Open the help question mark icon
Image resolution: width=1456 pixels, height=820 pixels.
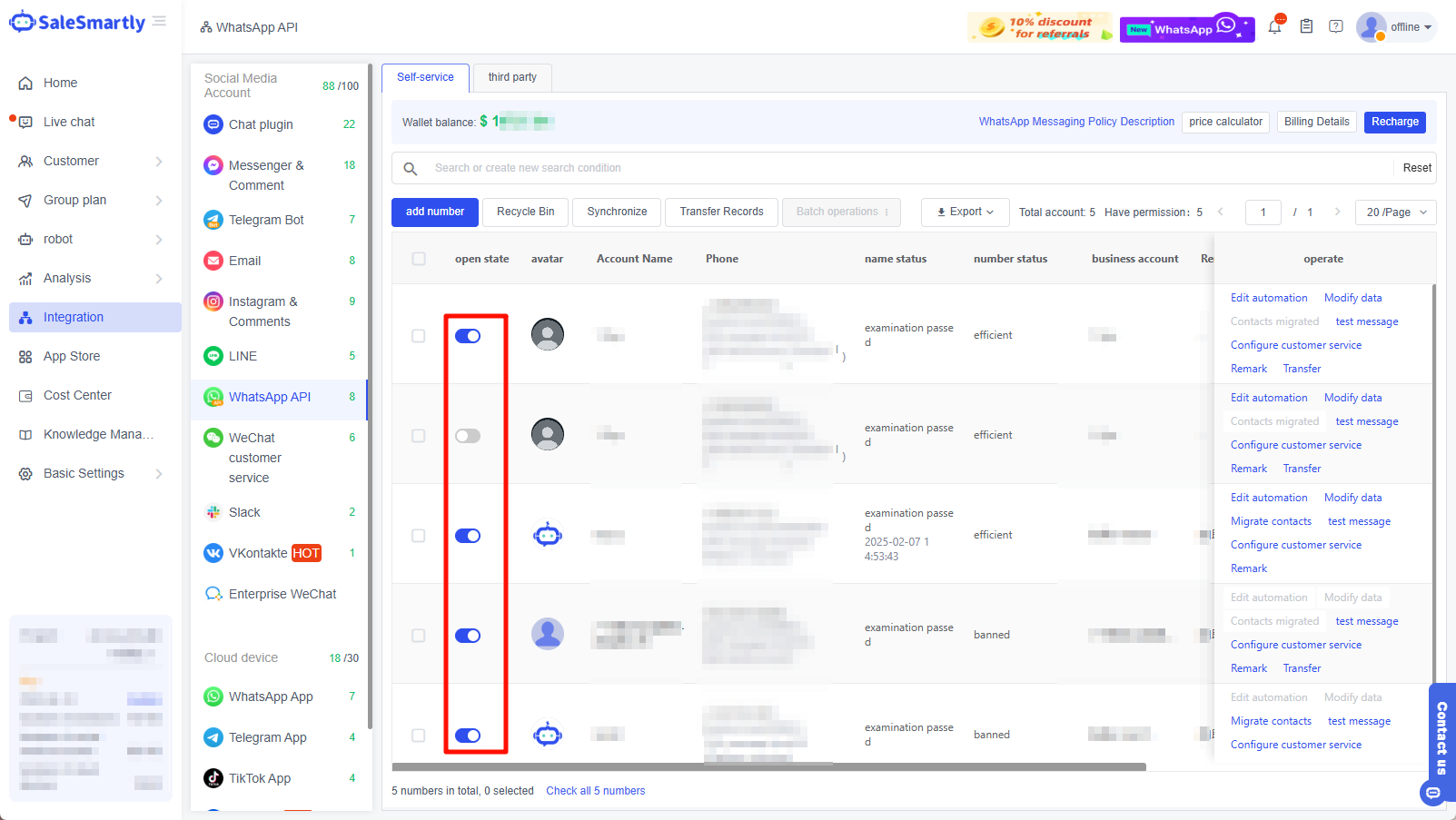(1335, 26)
